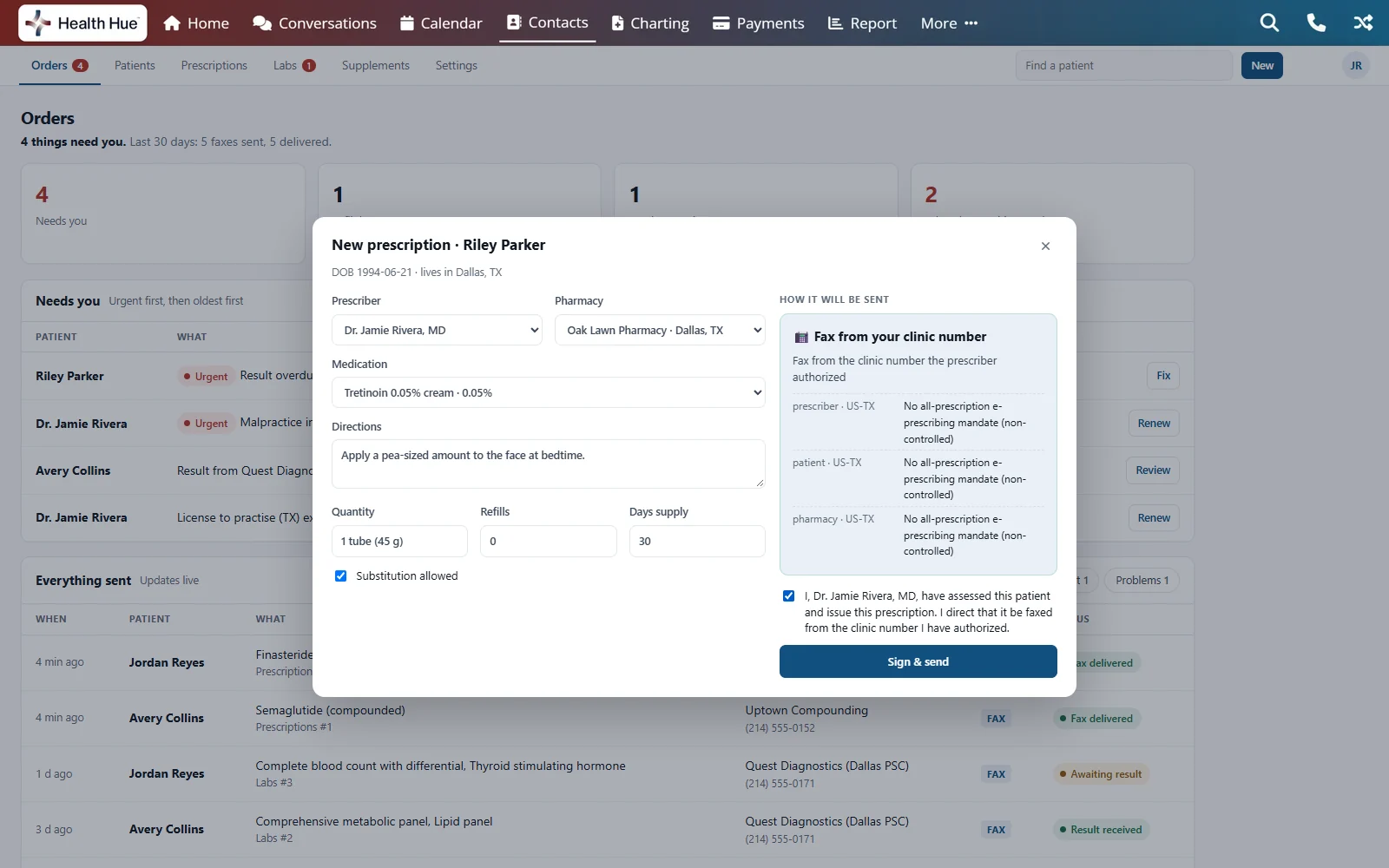Open the Settings tab
This screenshot has height=868, width=1389.
click(x=457, y=66)
